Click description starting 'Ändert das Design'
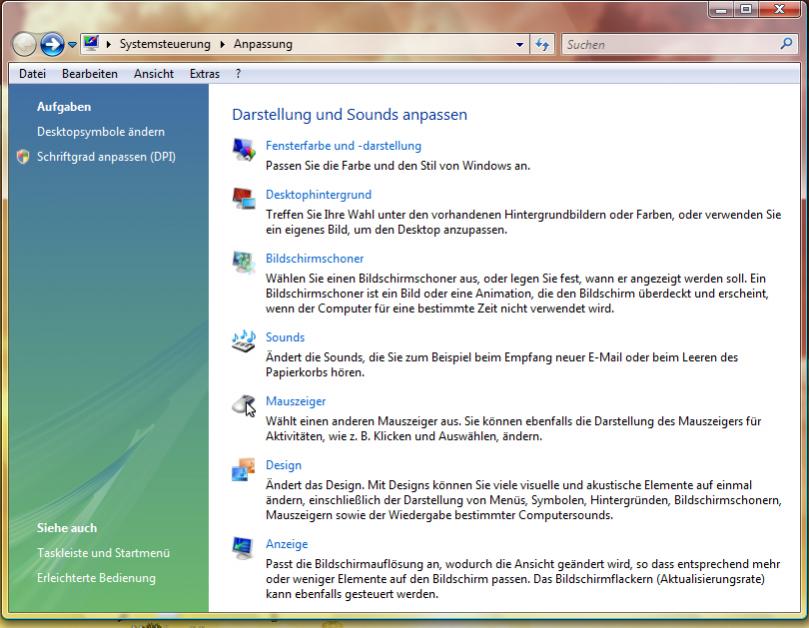Viewport: 809px width, 628px height. click(523, 500)
